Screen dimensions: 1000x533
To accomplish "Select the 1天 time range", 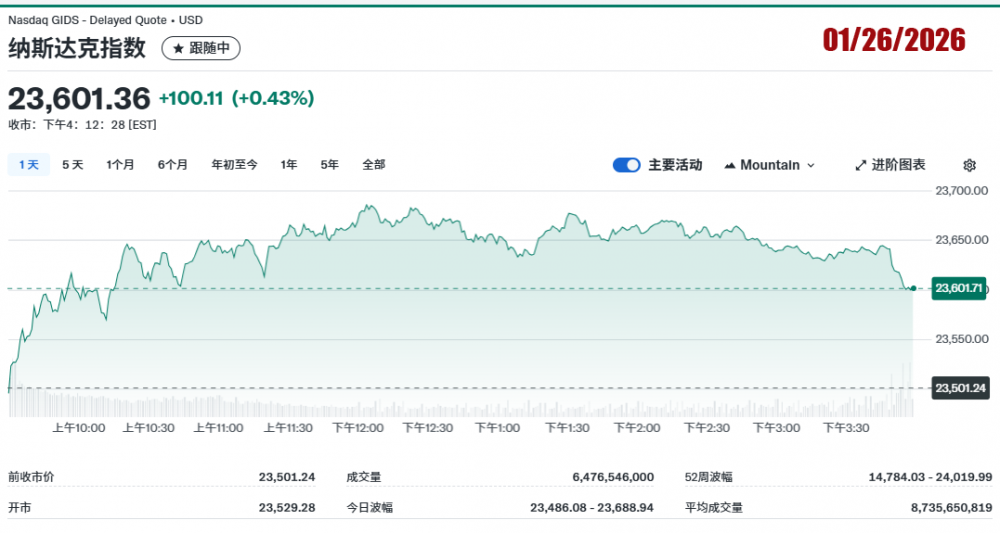I will tap(28, 165).
